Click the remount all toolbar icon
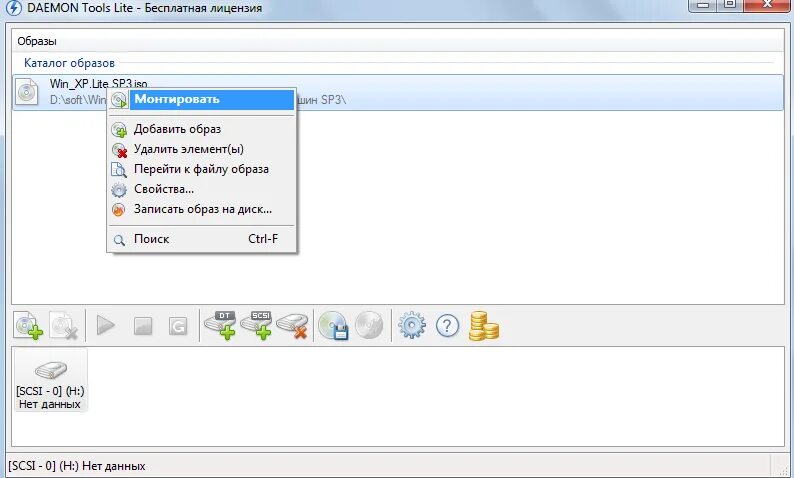Viewport: 794px width, 478px height. tap(178, 326)
